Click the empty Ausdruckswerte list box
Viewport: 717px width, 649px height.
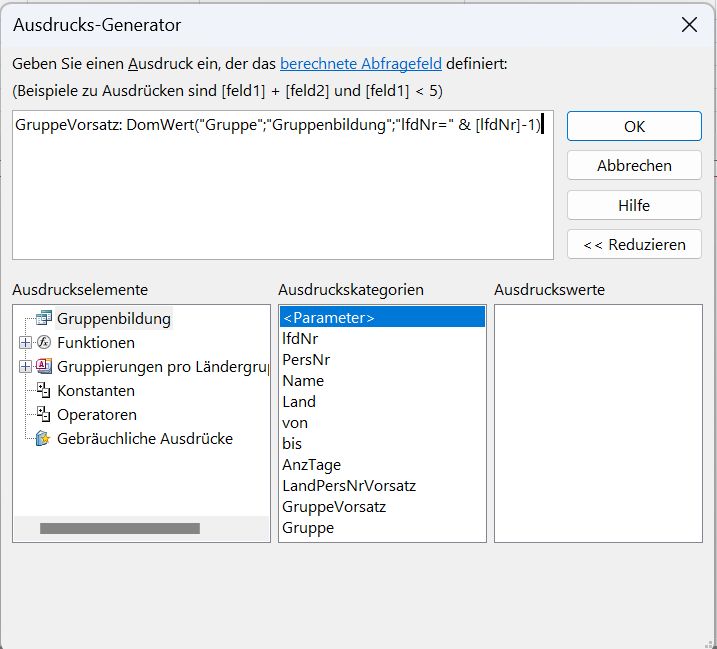pyautogui.click(x=598, y=423)
